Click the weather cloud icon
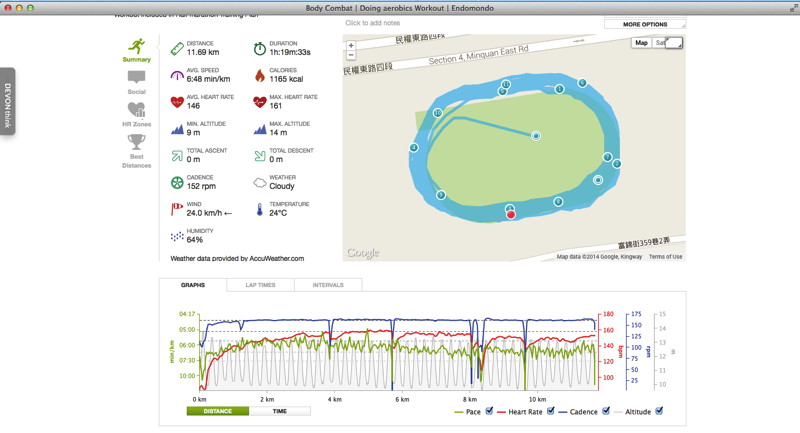 point(260,183)
